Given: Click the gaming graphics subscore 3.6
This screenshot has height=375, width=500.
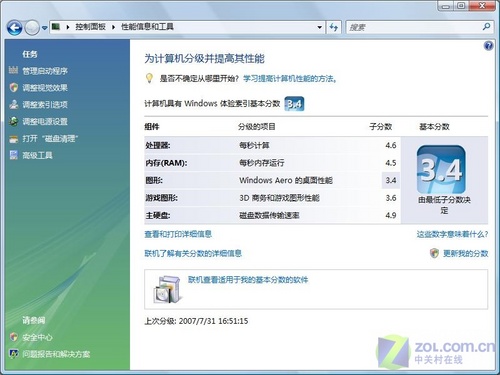Looking at the screenshot, I should pos(391,198).
